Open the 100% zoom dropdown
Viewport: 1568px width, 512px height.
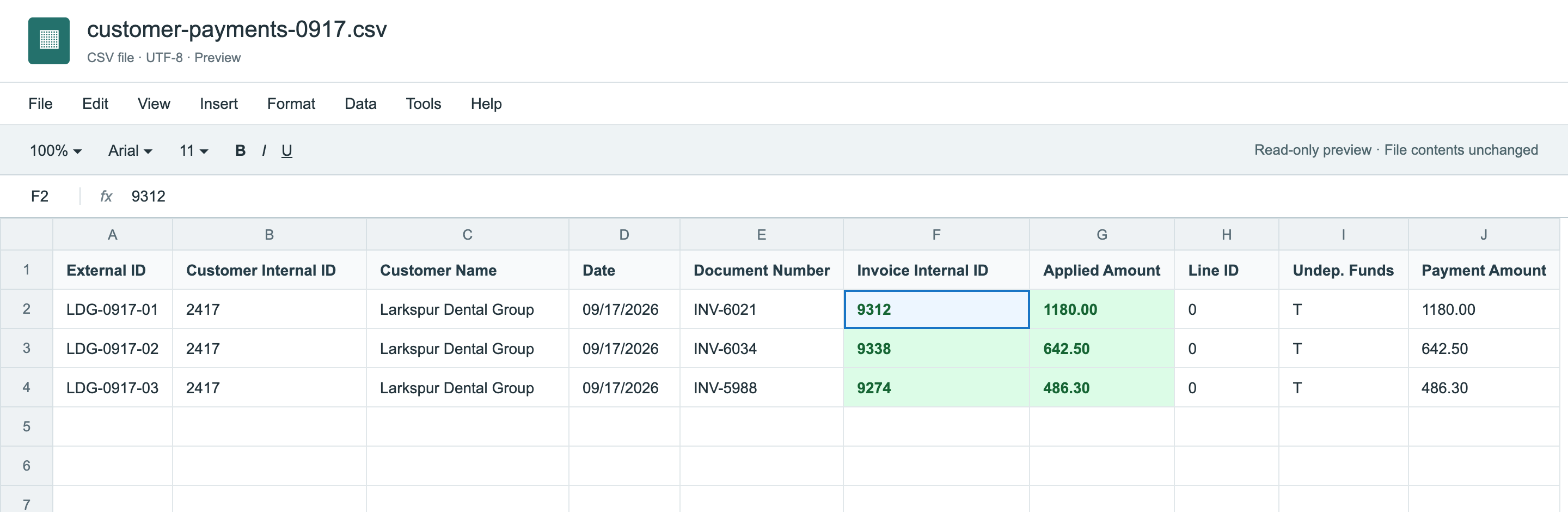point(56,150)
